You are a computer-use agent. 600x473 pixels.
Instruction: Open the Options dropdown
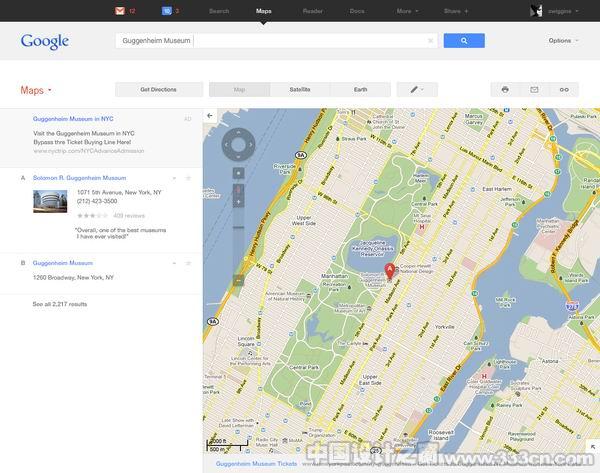[563, 41]
